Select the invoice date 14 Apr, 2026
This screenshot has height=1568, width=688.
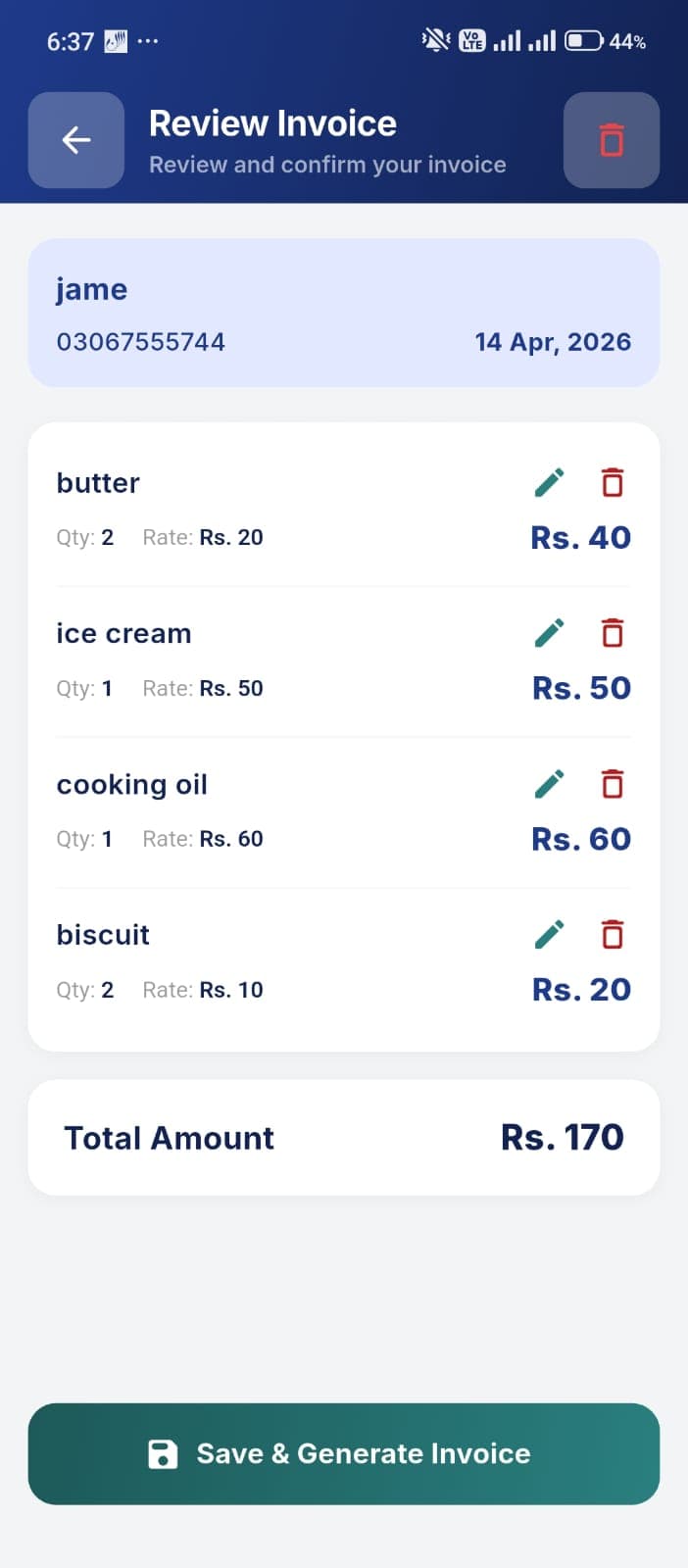[x=553, y=341]
